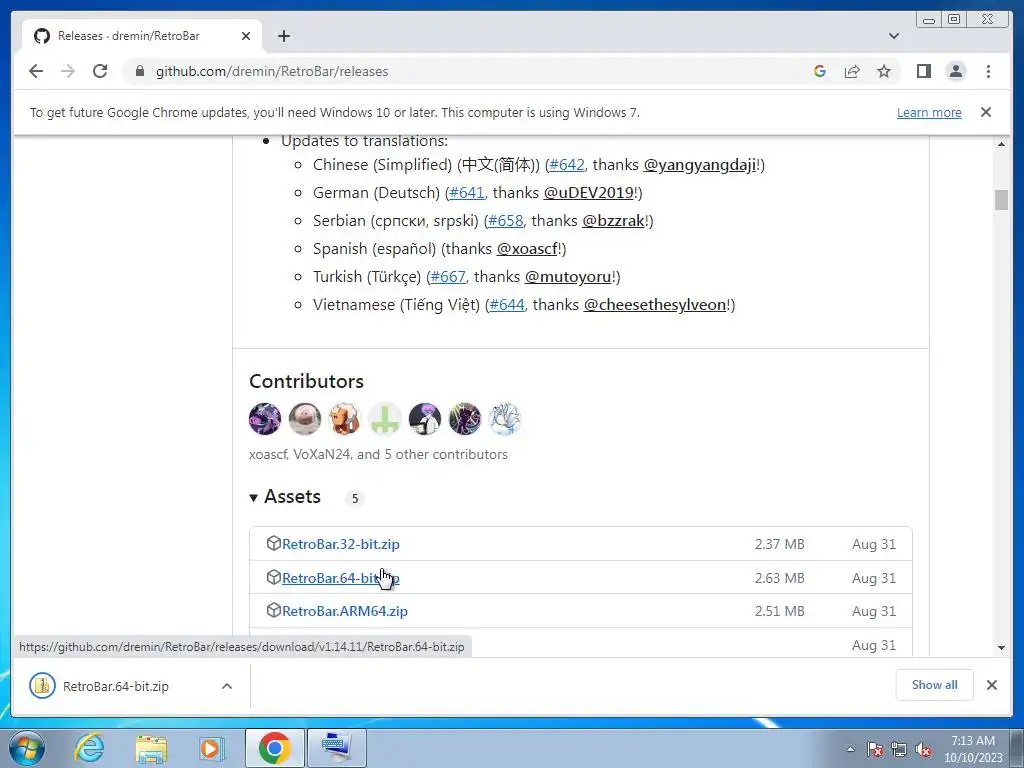Screen dimensions: 1024x768
Task: Click the page scroll up arrow
Action: [x=1001, y=144]
